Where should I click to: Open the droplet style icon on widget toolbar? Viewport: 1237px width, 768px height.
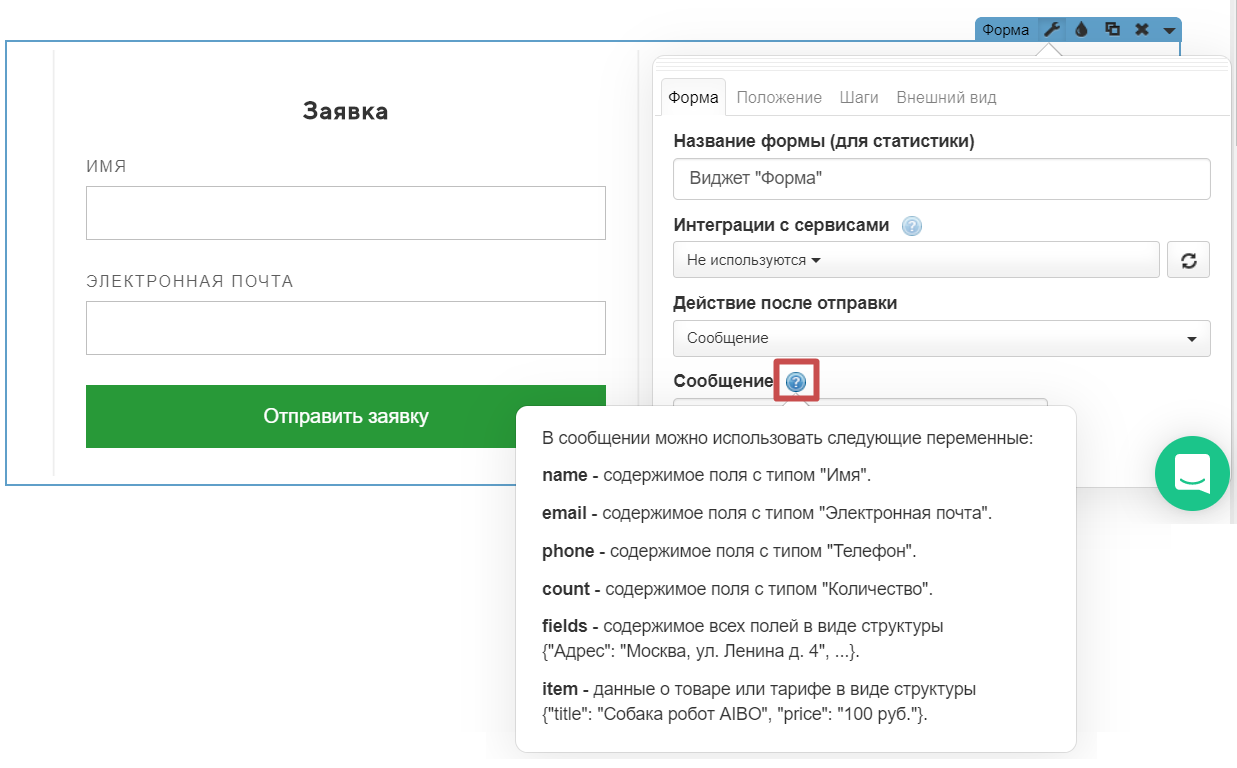pyautogui.click(x=1081, y=29)
